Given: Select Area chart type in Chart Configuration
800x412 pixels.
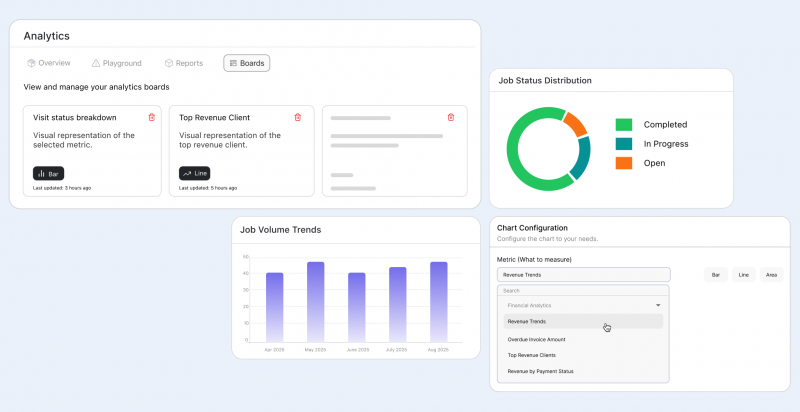Looking at the screenshot, I should tap(771, 275).
